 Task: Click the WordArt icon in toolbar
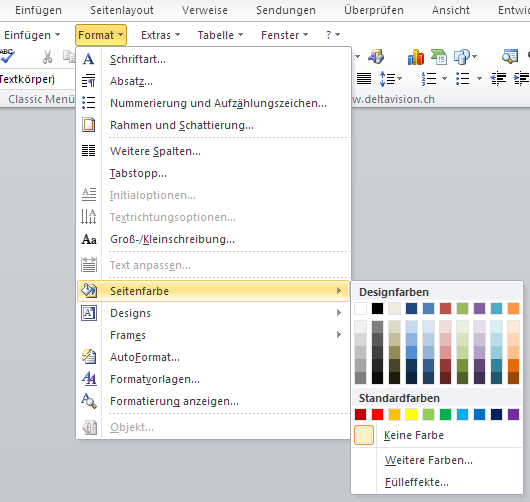[376, 56]
